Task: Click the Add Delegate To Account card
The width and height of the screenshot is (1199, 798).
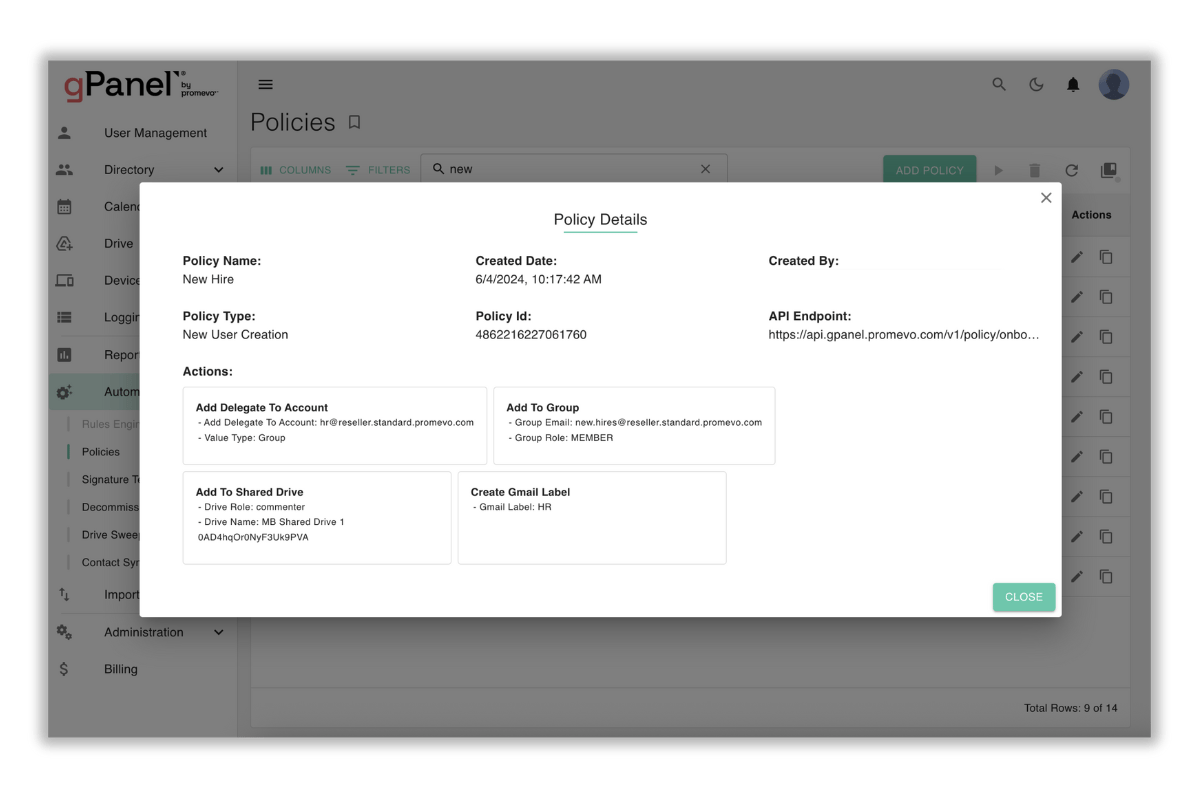Action: [x=334, y=426]
